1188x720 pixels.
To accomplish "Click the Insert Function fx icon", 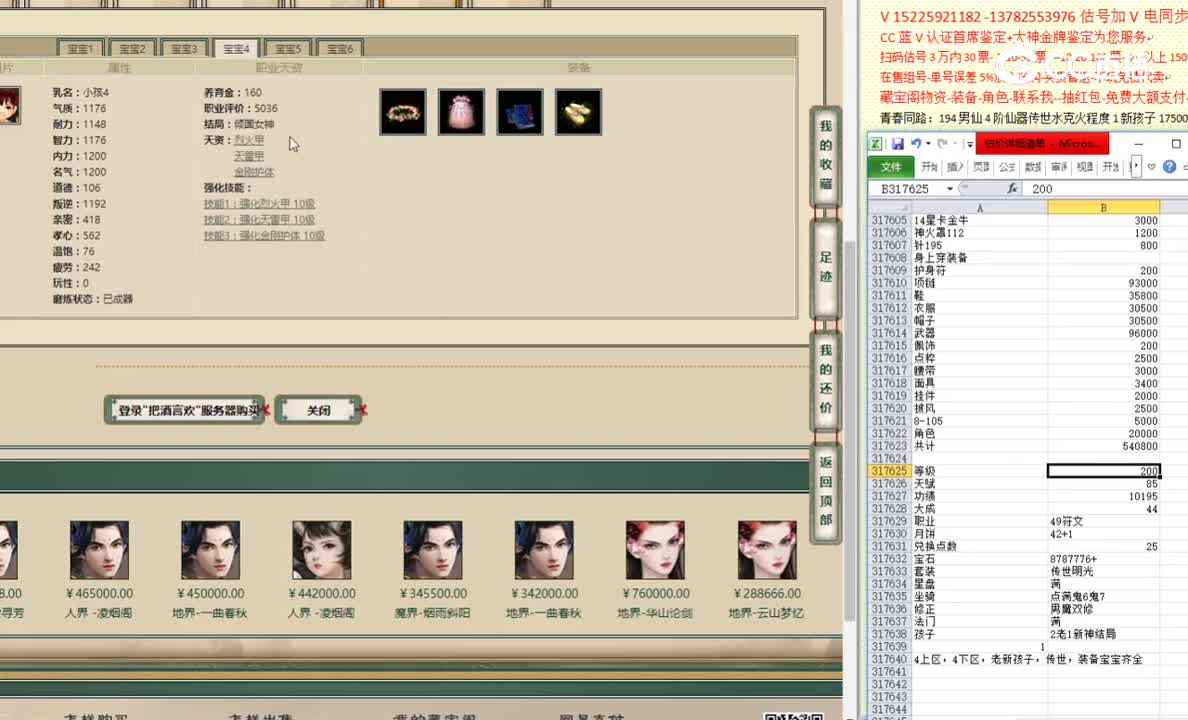I will [1011, 188].
